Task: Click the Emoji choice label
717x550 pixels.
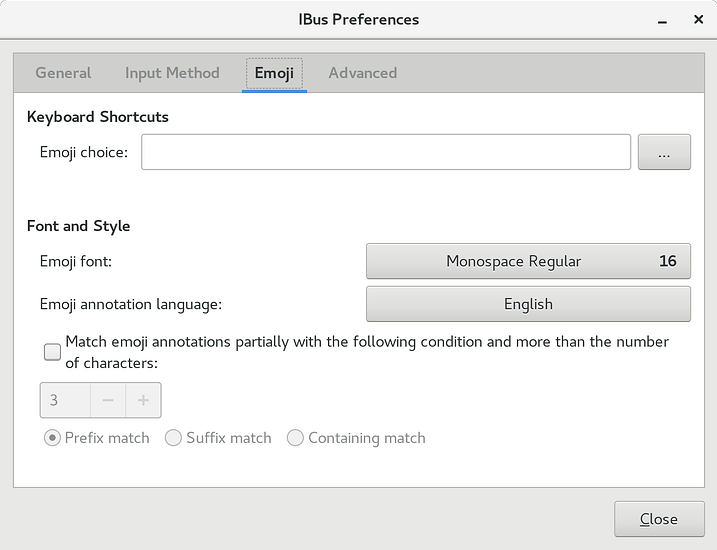Action: (84, 152)
